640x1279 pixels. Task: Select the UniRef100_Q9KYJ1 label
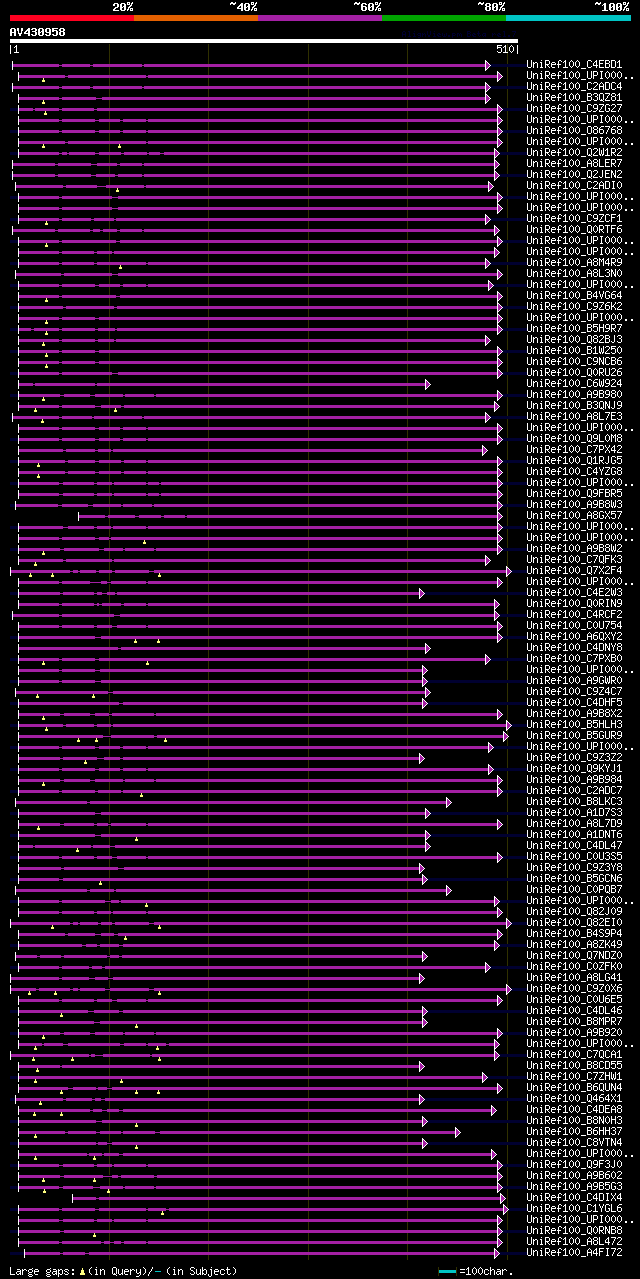point(574,769)
